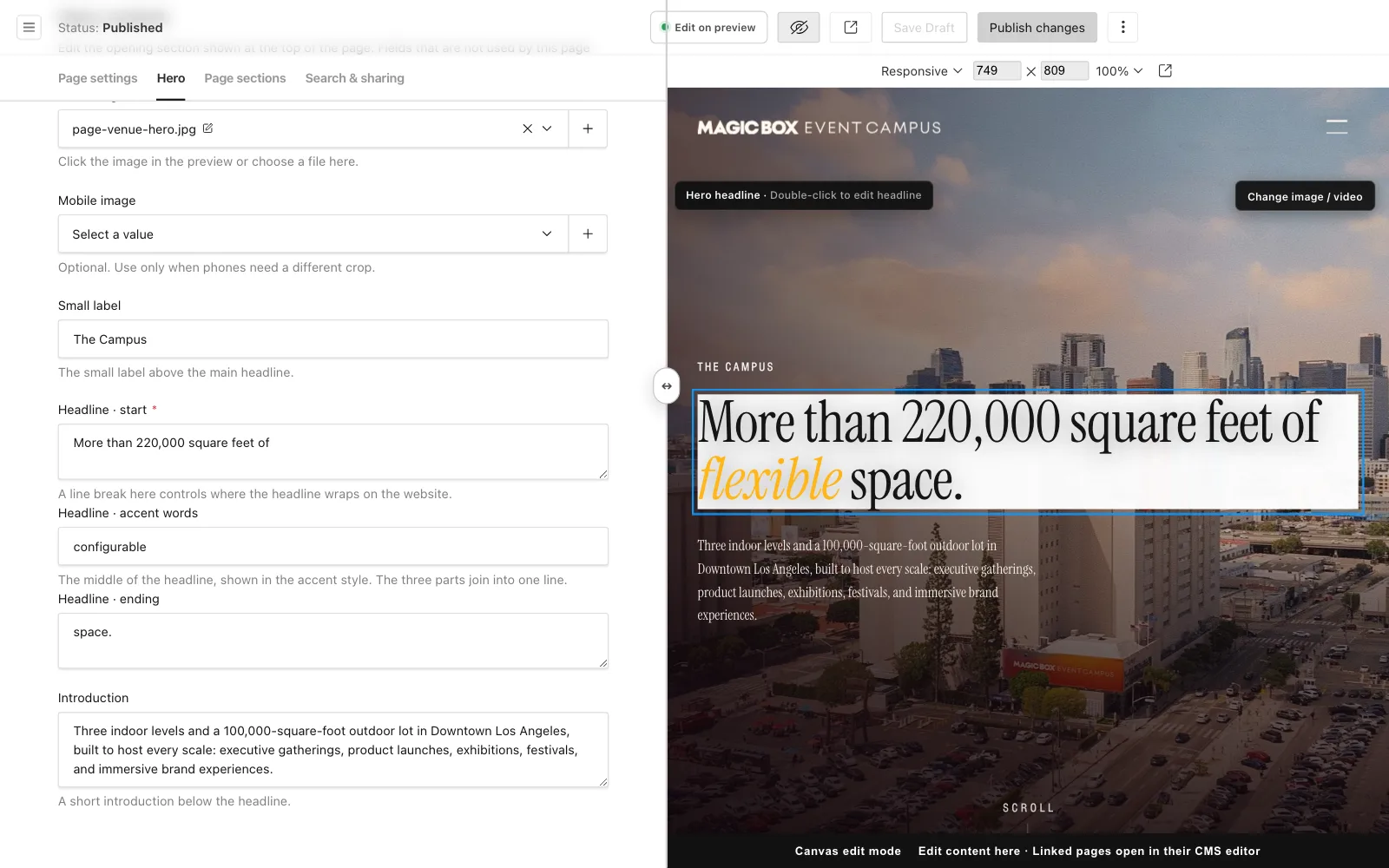This screenshot has width=1389, height=868.
Task: Edit the page-venue-hero.jpg file pencil icon
Action: click(207, 128)
